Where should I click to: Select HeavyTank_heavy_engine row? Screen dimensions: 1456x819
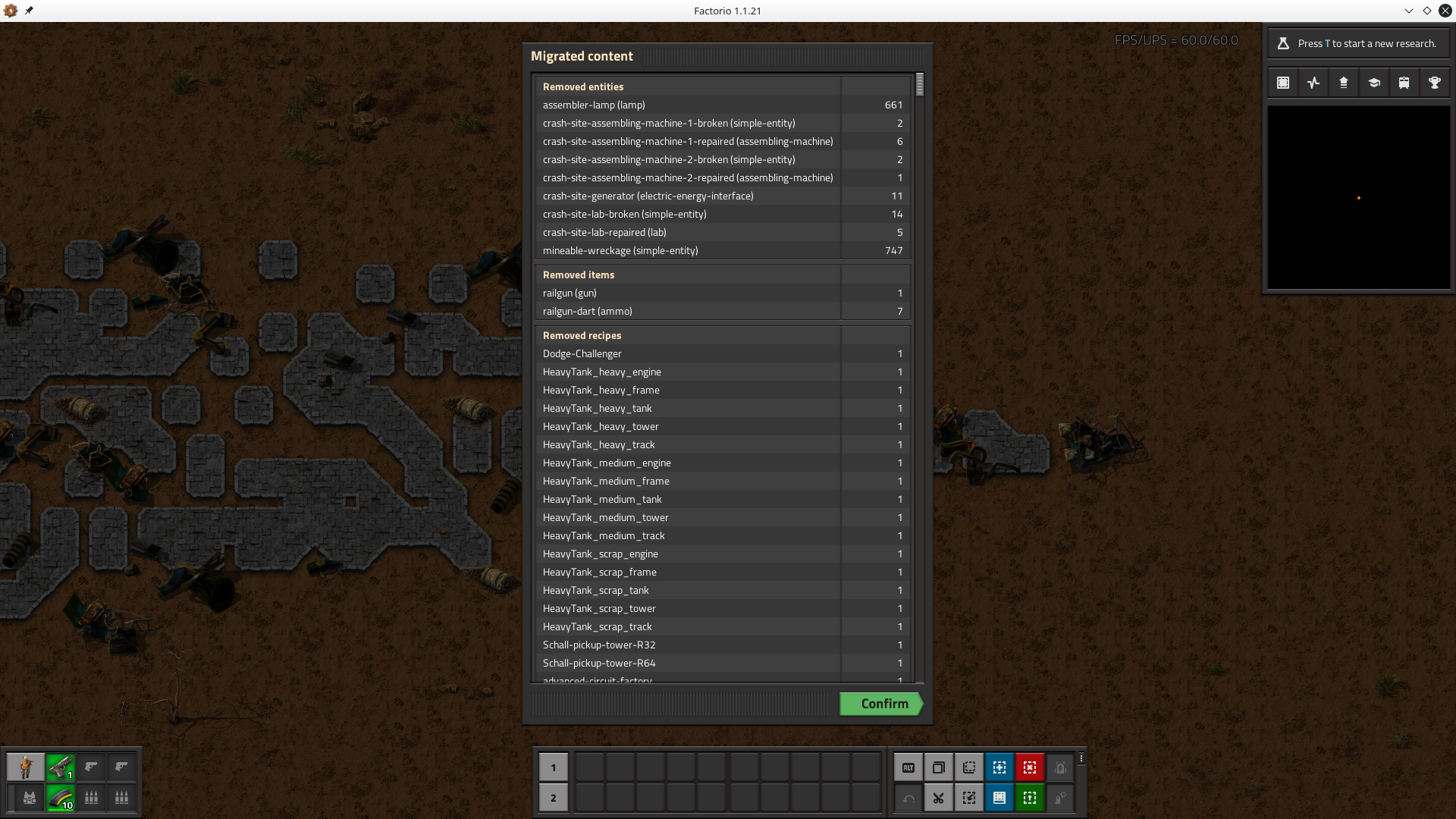click(x=723, y=372)
